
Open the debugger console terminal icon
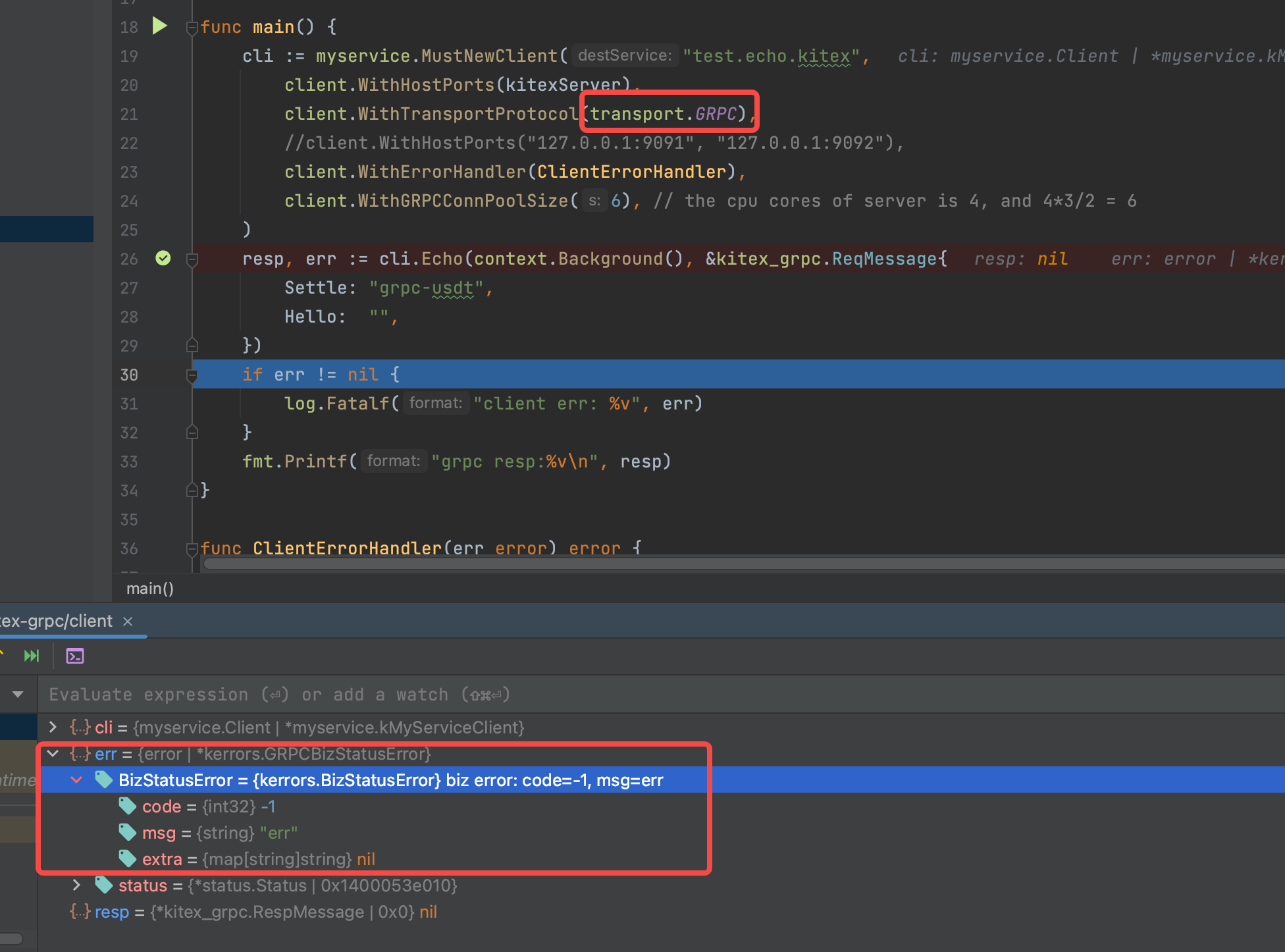click(74, 656)
